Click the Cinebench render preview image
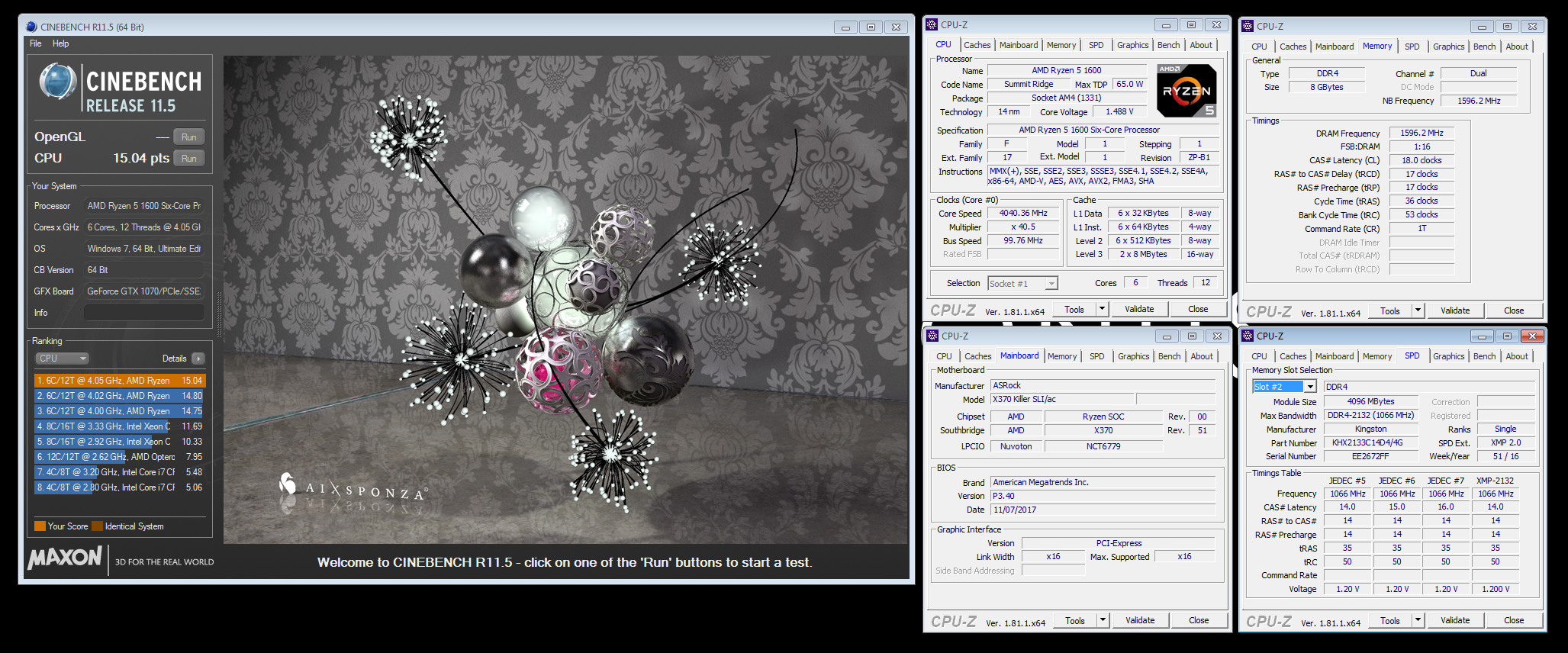1568x653 pixels. (x=566, y=300)
